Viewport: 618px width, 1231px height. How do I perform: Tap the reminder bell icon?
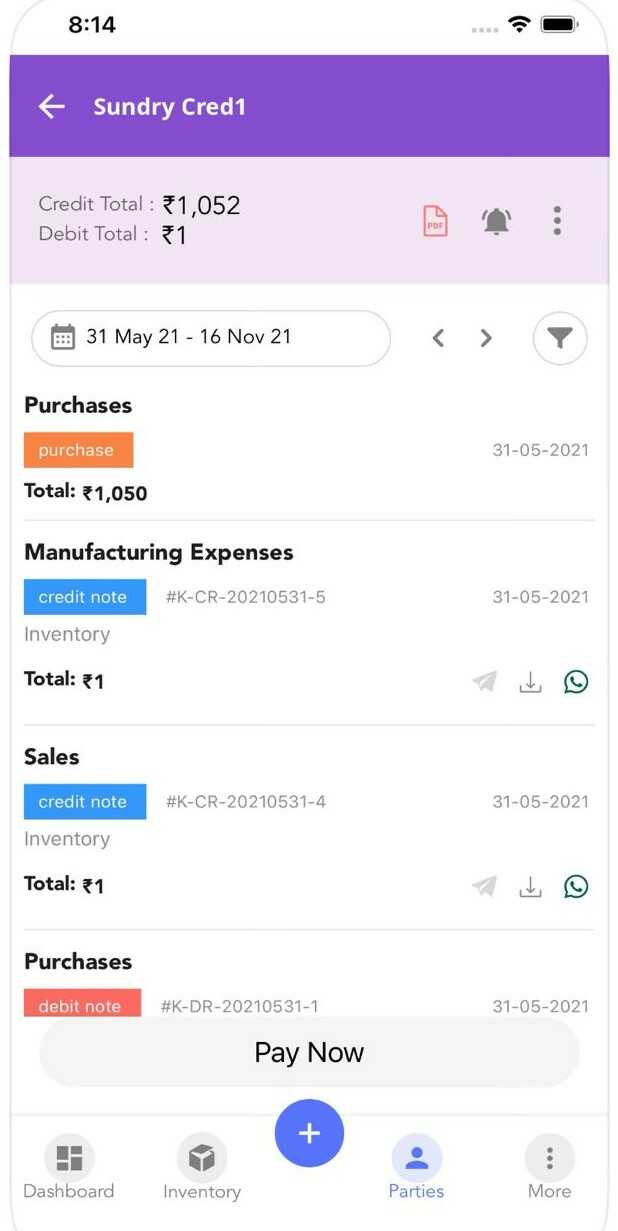pos(496,221)
